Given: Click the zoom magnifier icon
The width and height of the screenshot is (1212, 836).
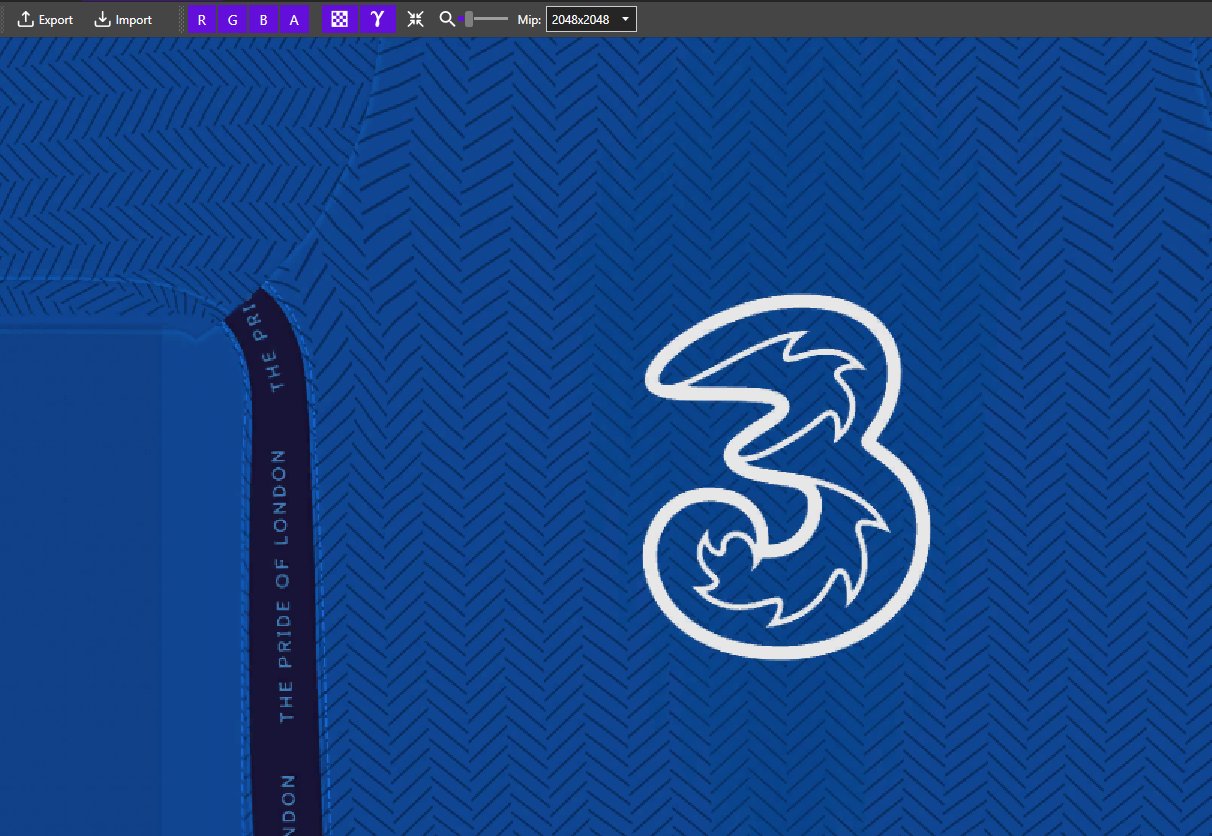Looking at the screenshot, I should (x=447, y=19).
